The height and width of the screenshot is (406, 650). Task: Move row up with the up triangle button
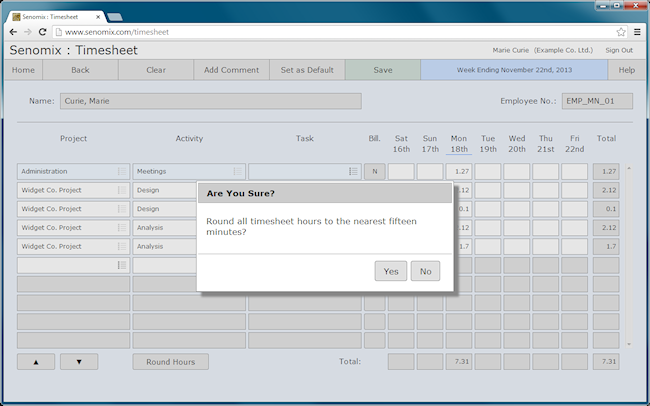click(36, 362)
